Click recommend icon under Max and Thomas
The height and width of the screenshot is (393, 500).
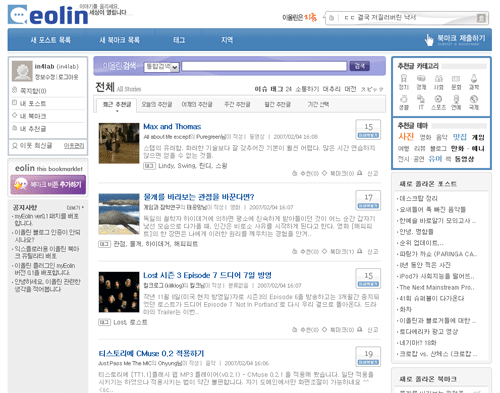[x=294, y=173]
